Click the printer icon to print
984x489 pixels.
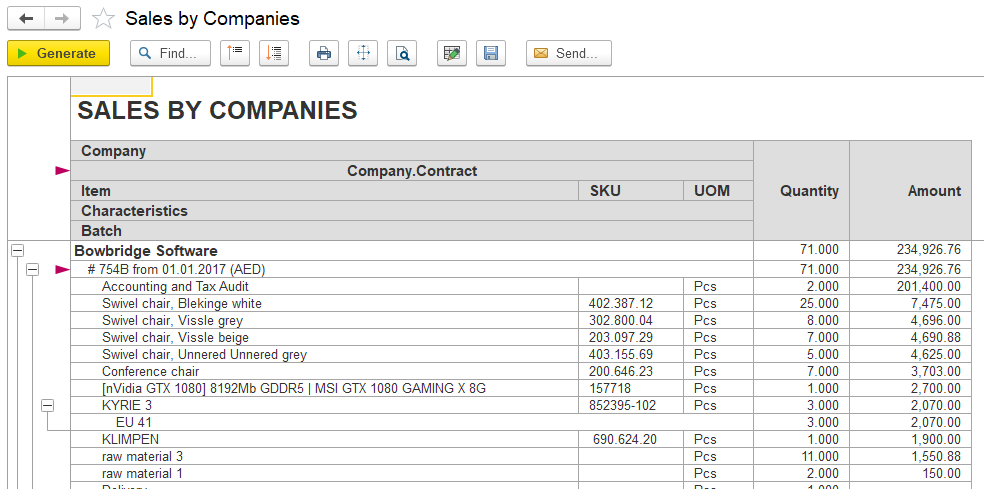click(324, 53)
